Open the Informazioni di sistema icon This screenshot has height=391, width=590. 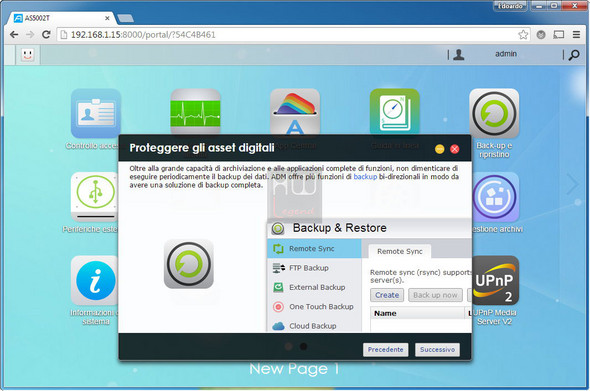94,280
